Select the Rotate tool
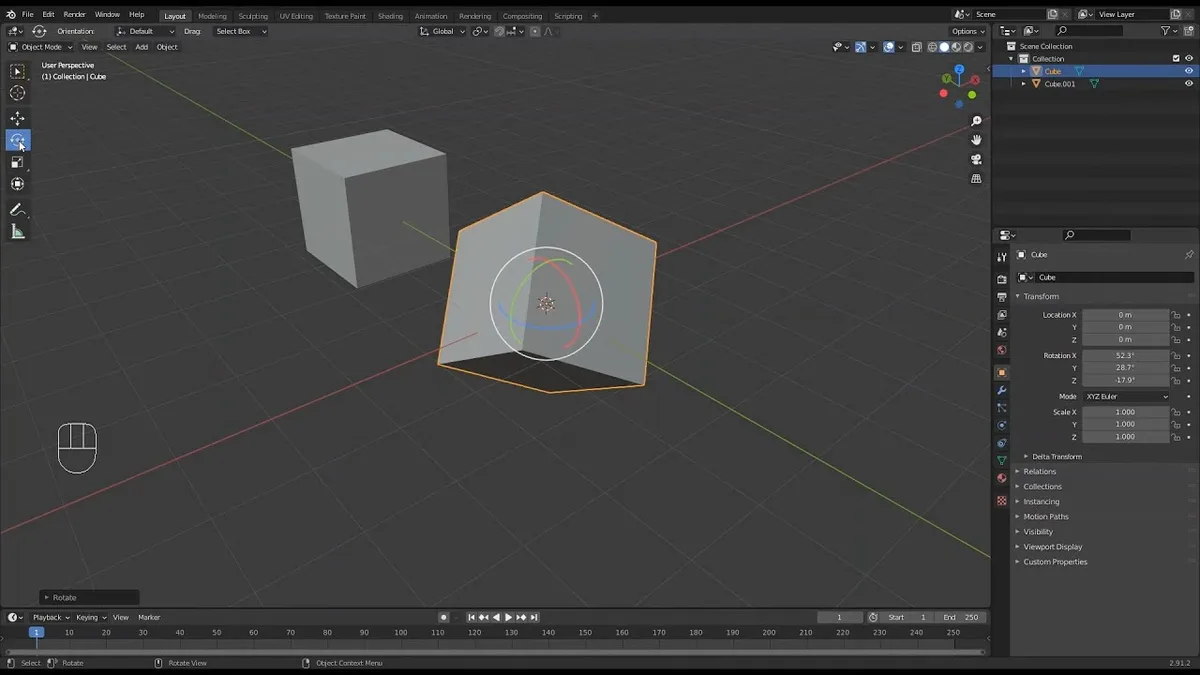This screenshot has width=1200, height=675. [x=18, y=140]
